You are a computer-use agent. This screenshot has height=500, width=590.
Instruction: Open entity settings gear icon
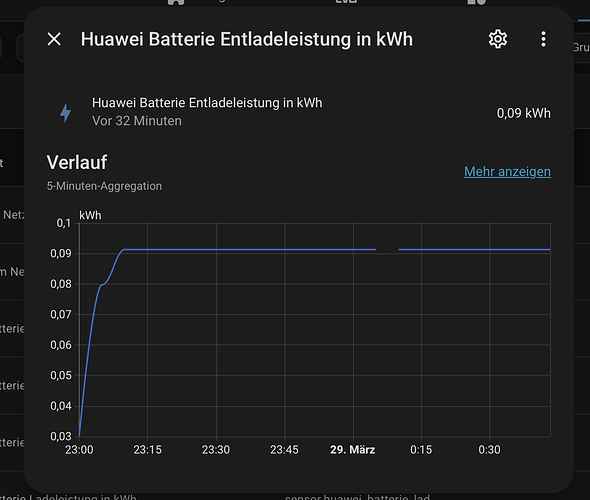[498, 39]
